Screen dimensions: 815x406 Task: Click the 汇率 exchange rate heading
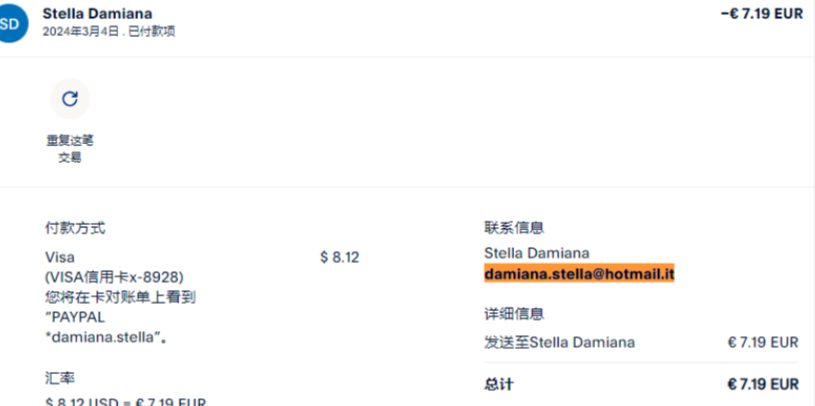click(60, 378)
